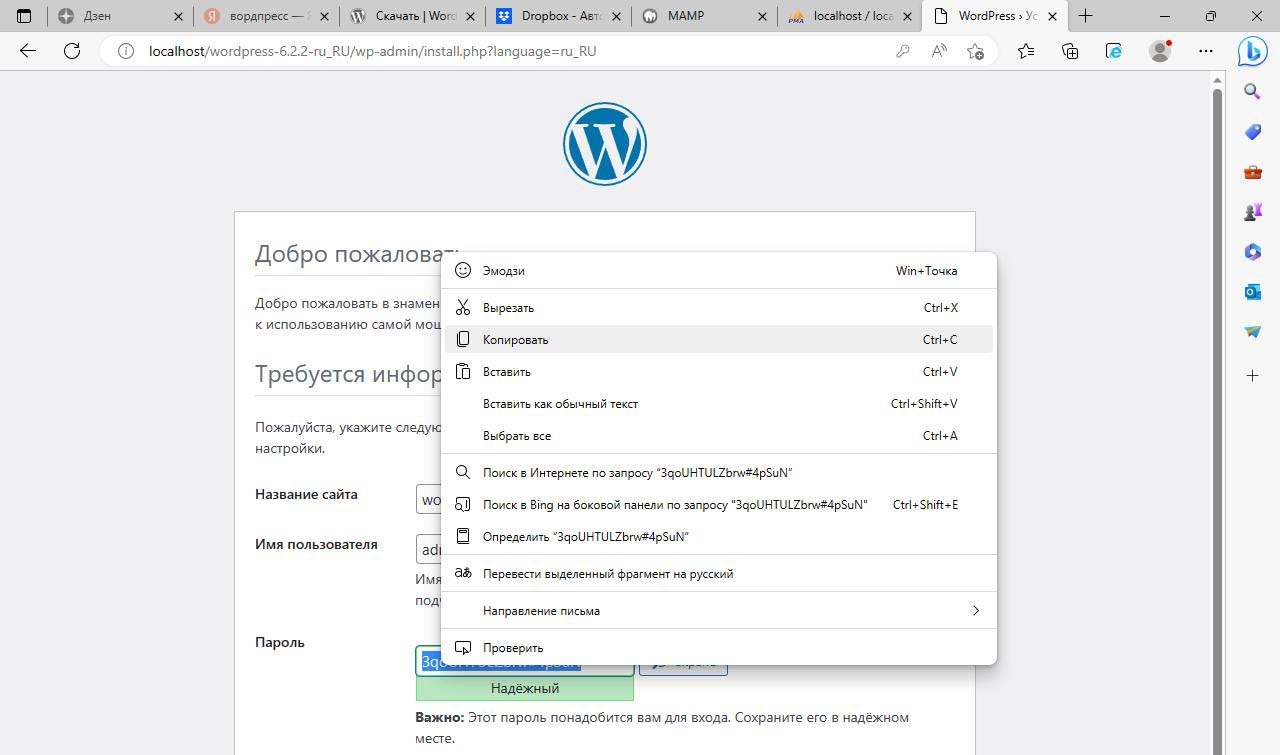Open the Bing Copilot sidebar icon
The image size is (1280, 755).
1252,51
